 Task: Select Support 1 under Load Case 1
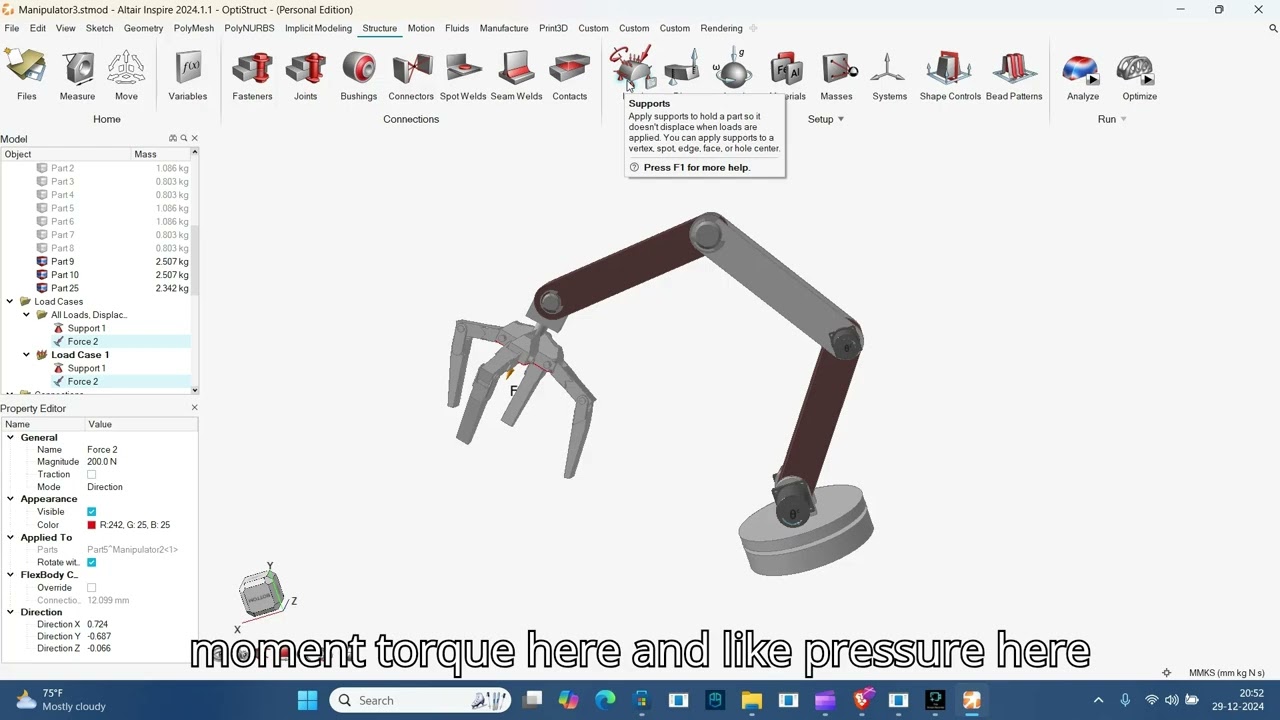86,368
